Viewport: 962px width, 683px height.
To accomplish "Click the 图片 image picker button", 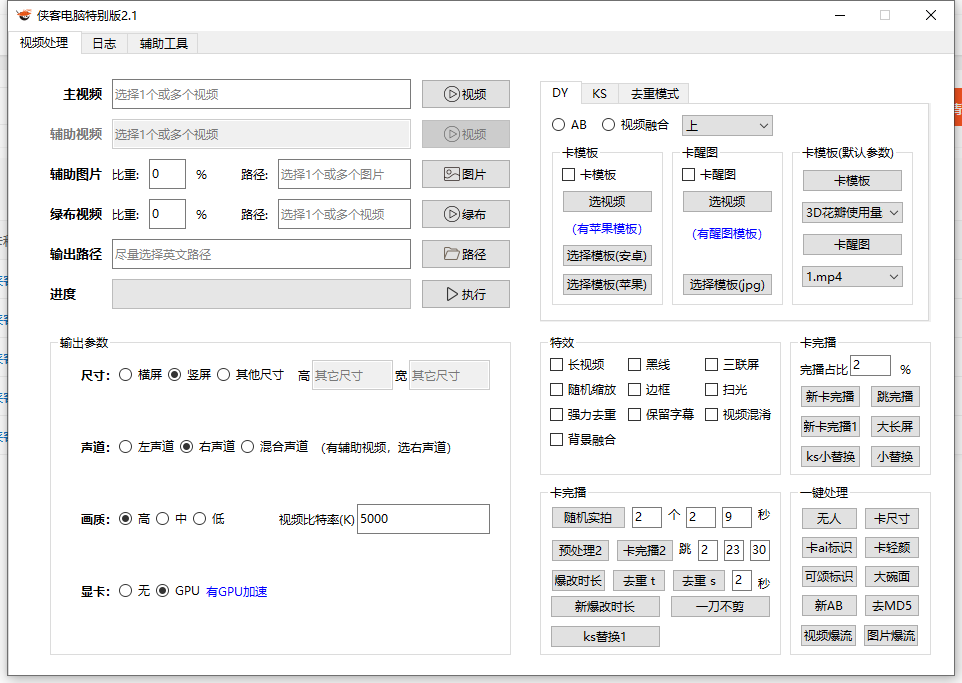I will point(465,174).
